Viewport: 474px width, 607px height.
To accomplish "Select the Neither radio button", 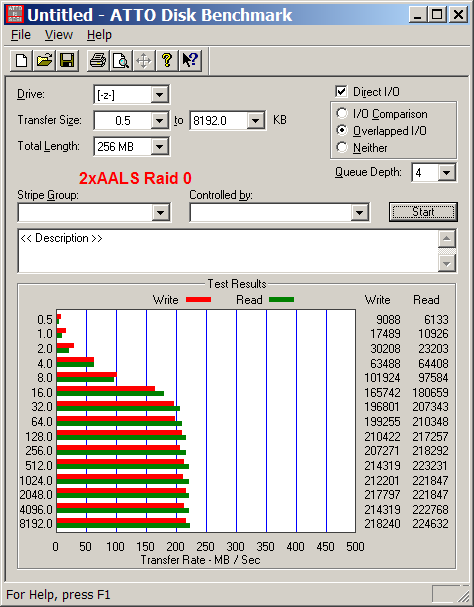I will click(342, 147).
